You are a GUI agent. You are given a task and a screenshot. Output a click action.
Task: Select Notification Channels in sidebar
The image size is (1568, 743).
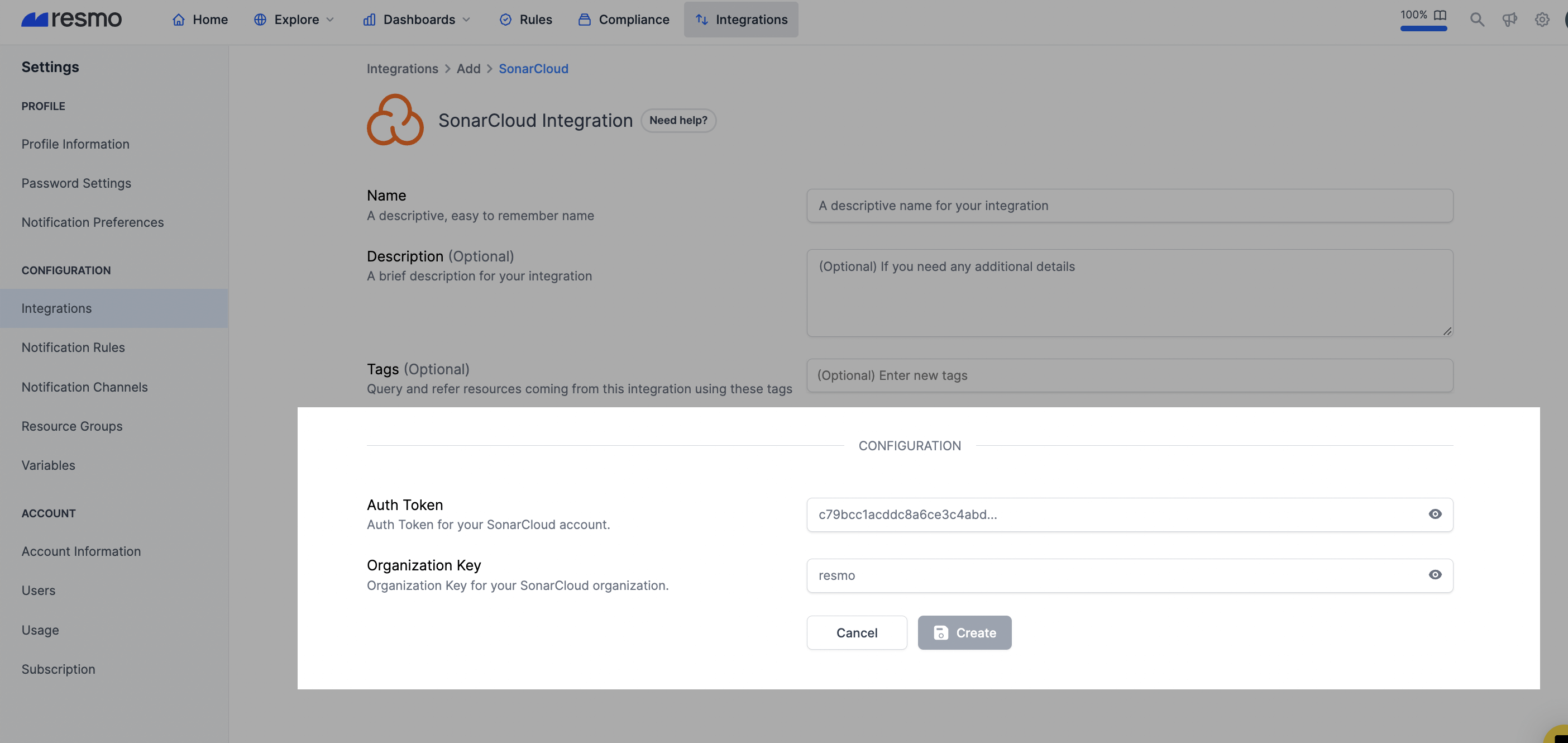(x=85, y=387)
